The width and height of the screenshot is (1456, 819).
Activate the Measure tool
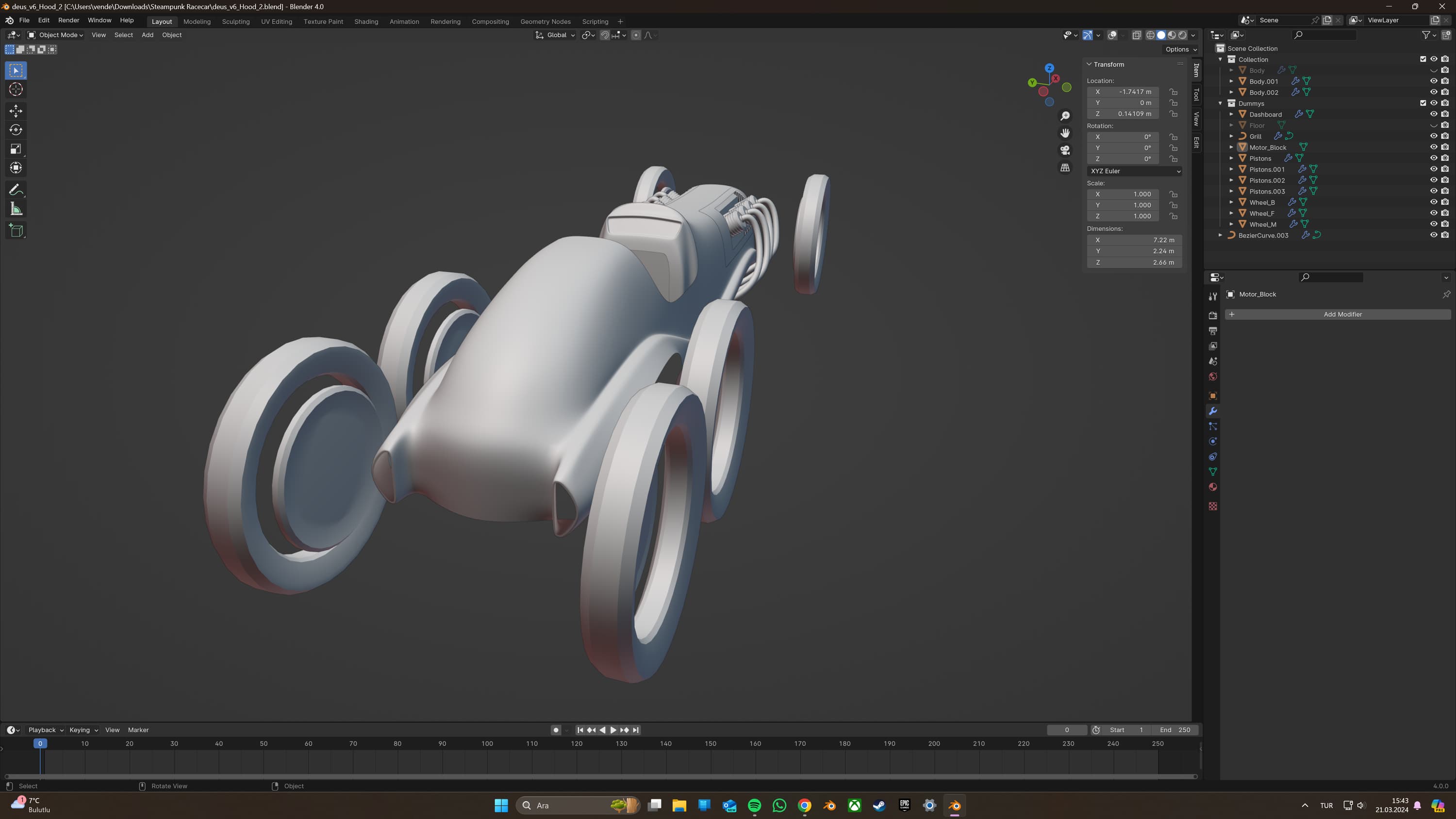click(16, 209)
